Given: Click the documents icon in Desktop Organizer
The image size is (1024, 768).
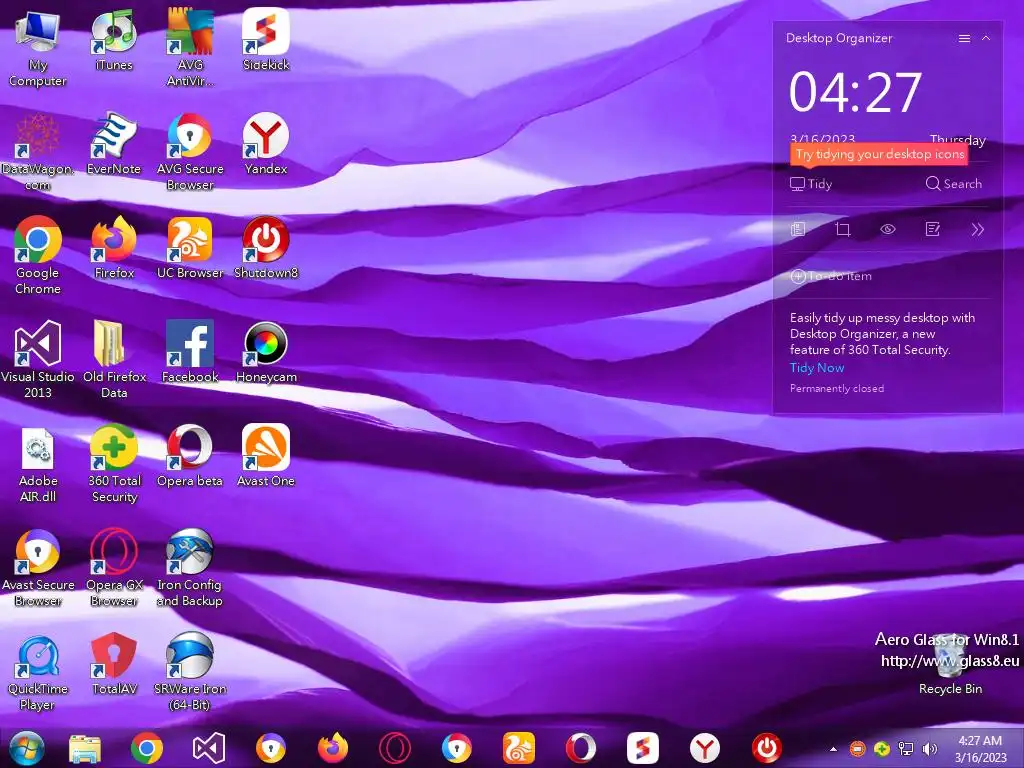Looking at the screenshot, I should click(x=798, y=229).
